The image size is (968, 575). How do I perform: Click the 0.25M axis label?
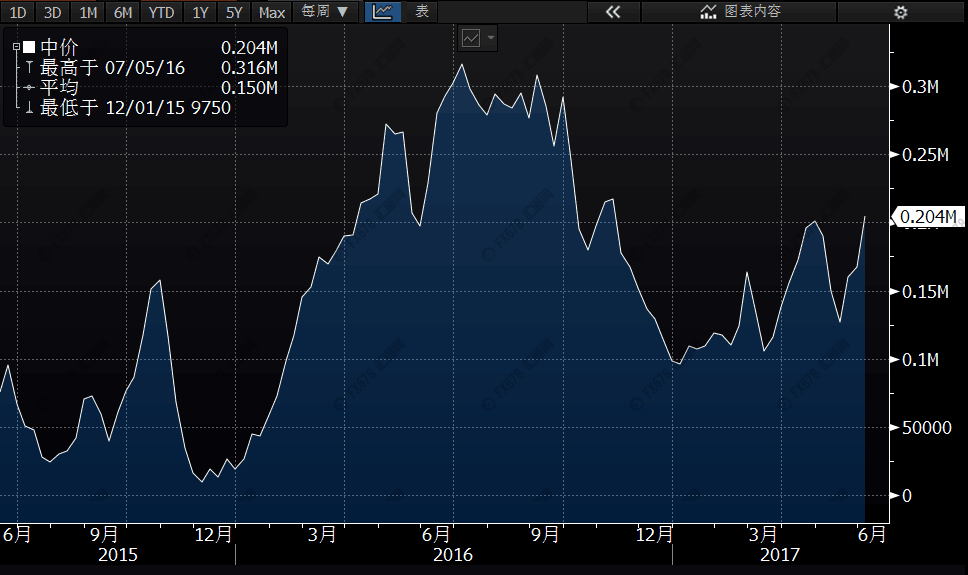925,155
